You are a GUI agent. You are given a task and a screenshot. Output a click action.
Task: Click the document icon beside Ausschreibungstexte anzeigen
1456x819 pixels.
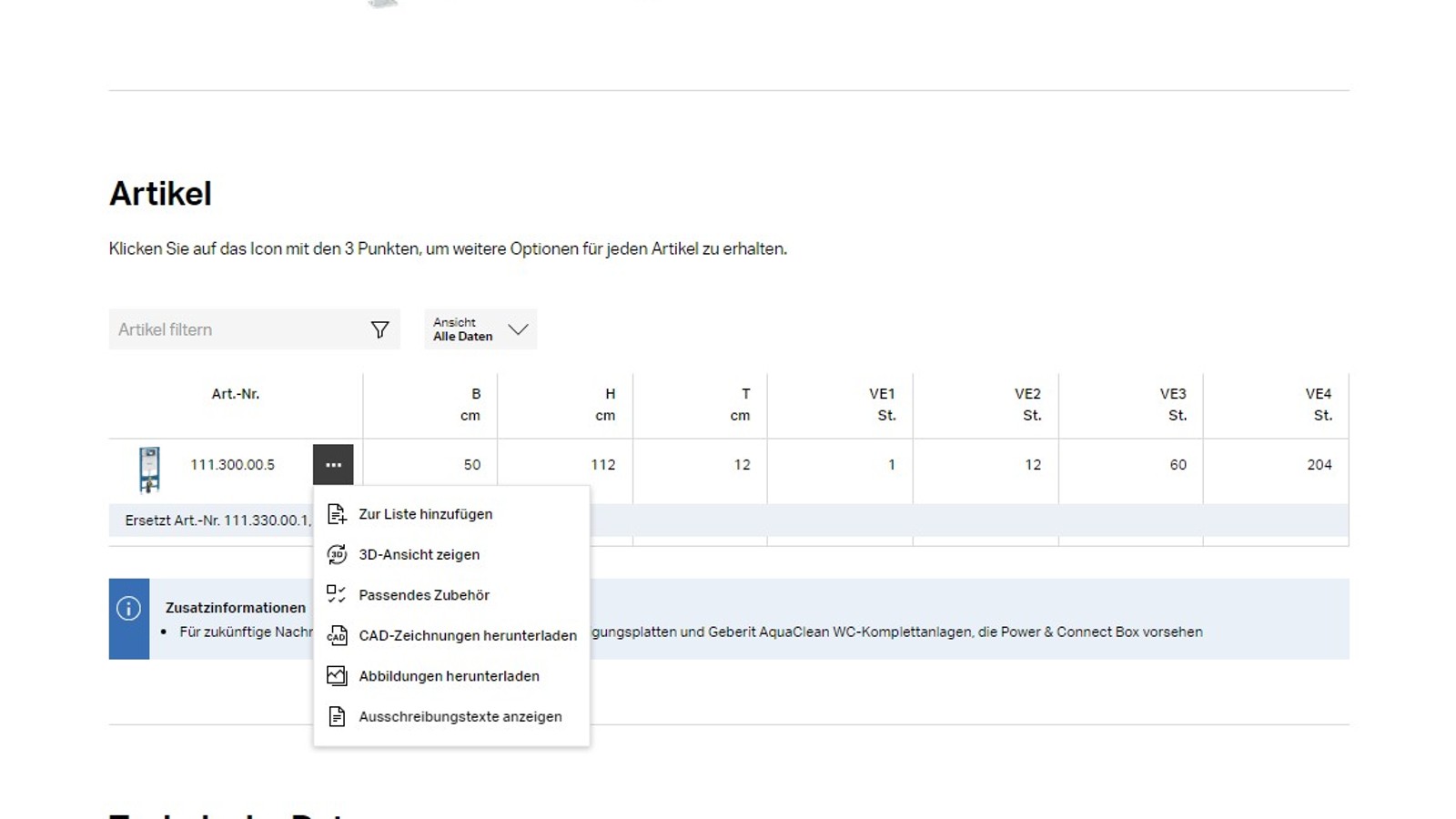336,716
